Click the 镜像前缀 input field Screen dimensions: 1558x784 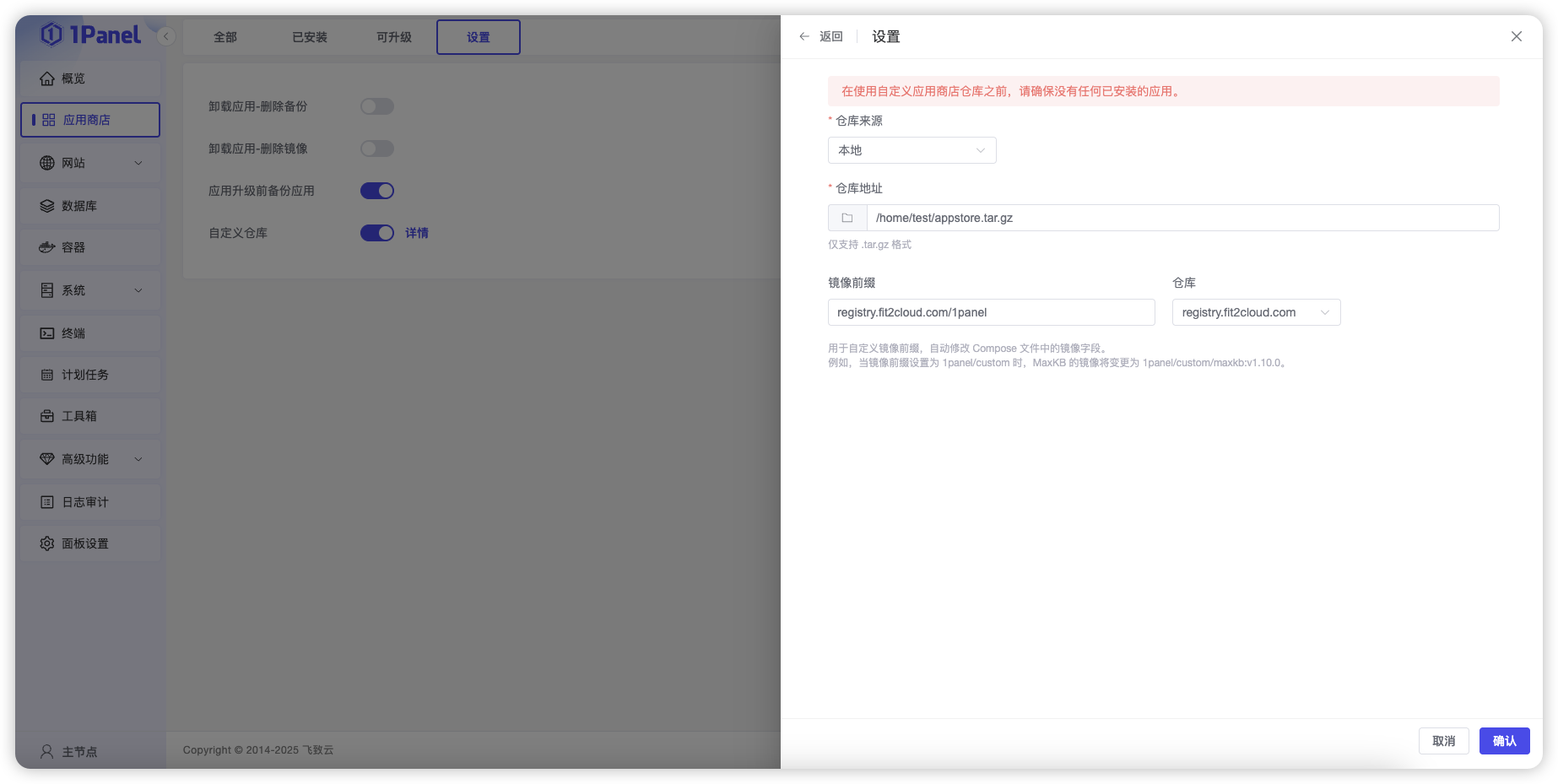tap(991, 311)
